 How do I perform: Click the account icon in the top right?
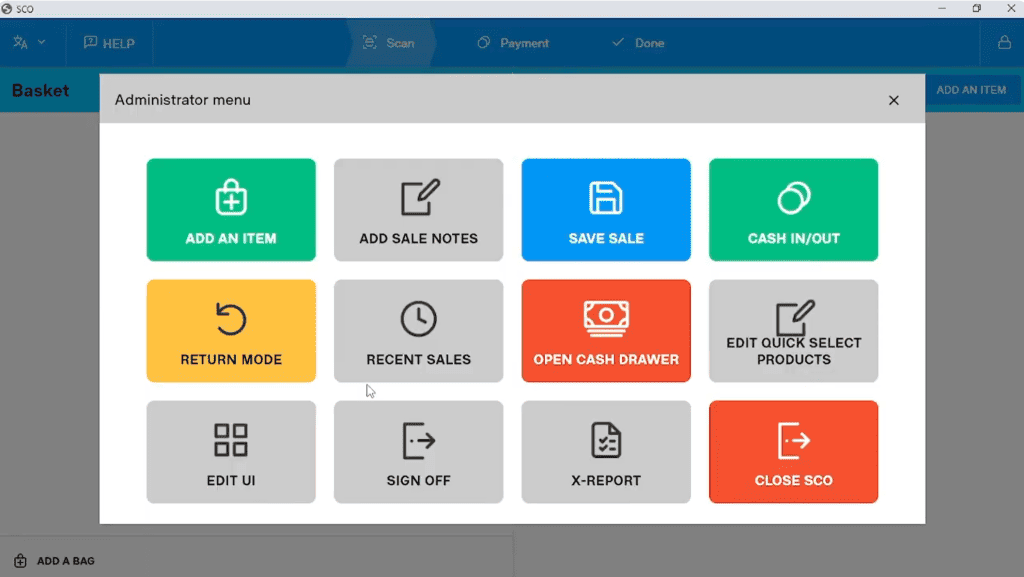1003,43
